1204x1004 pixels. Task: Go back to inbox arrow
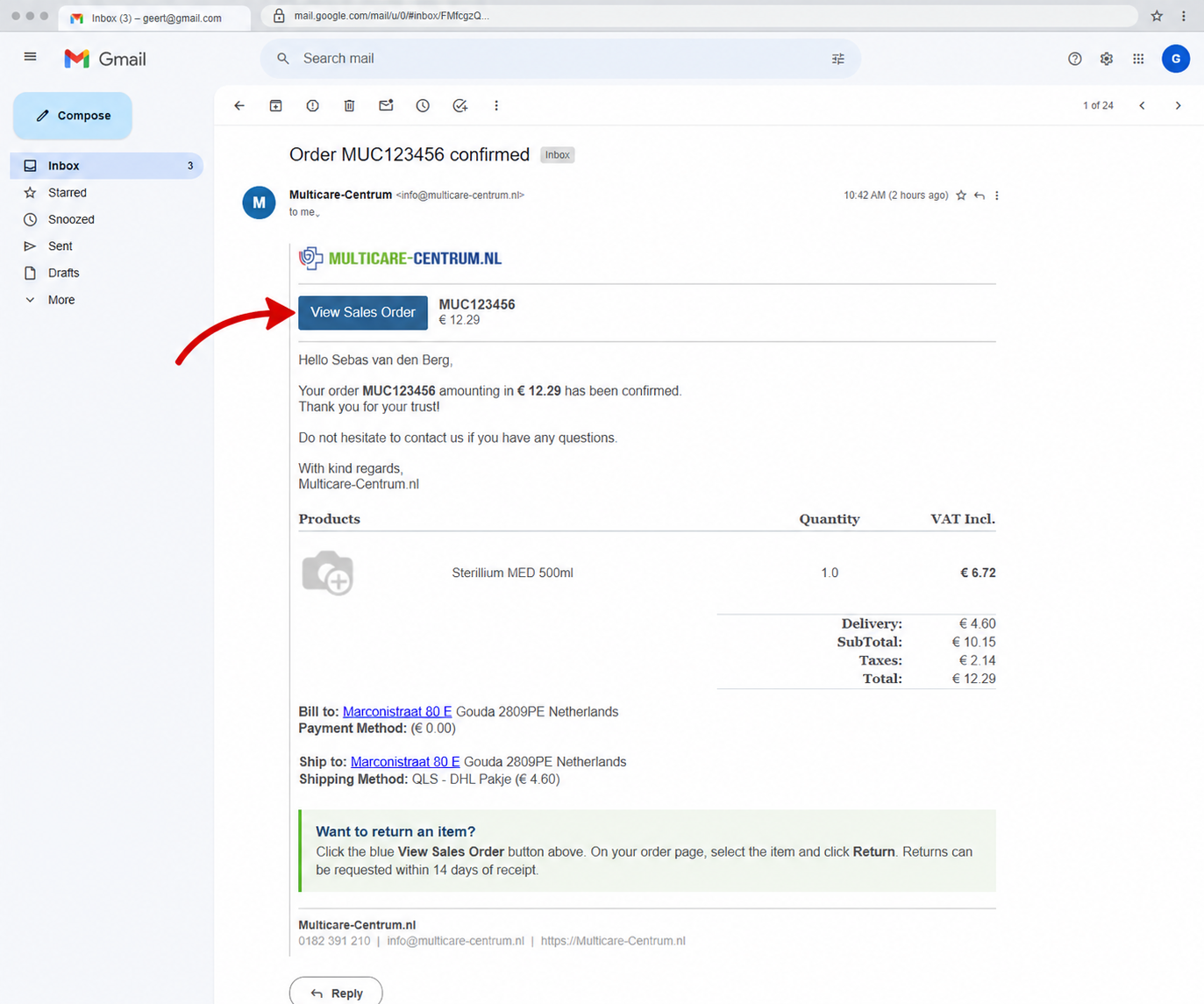click(x=239, y=105)
